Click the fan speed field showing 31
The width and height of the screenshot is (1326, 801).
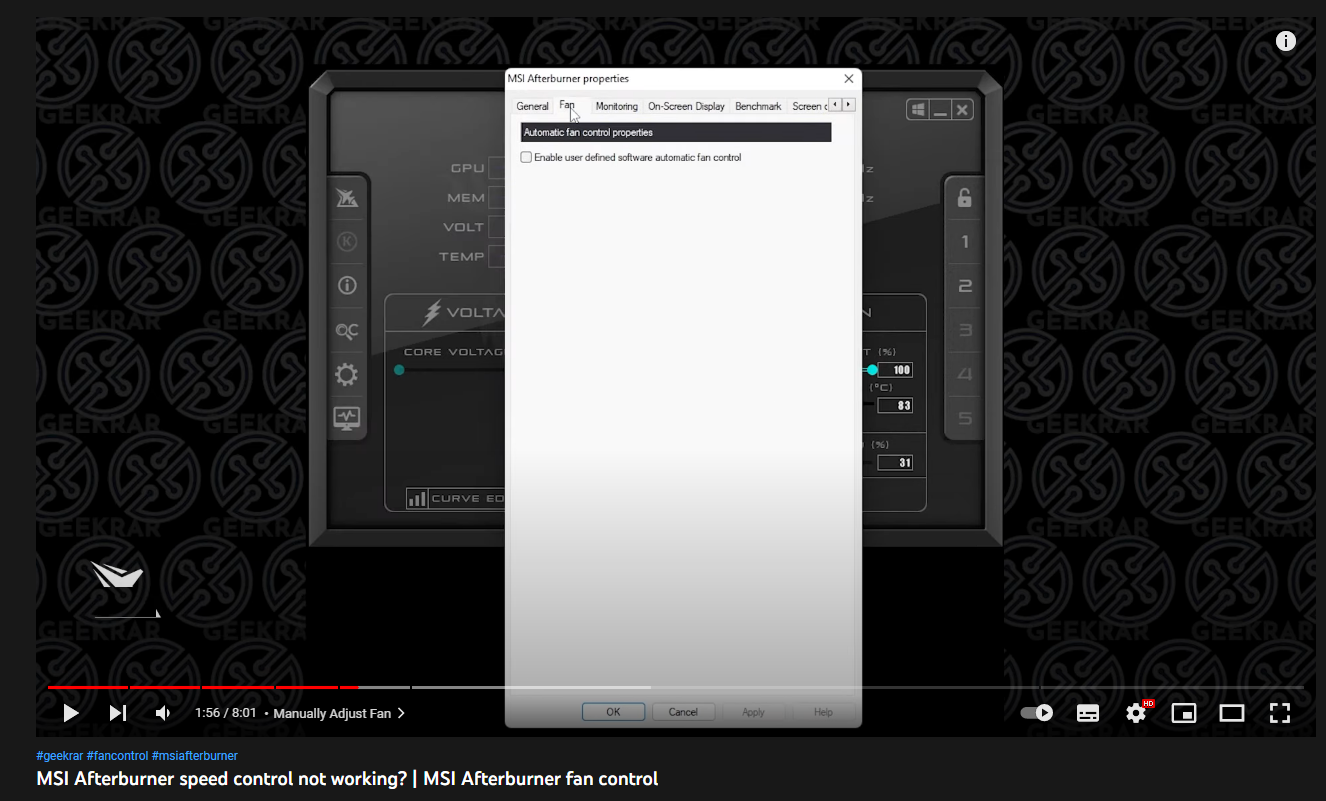(895, 462)
